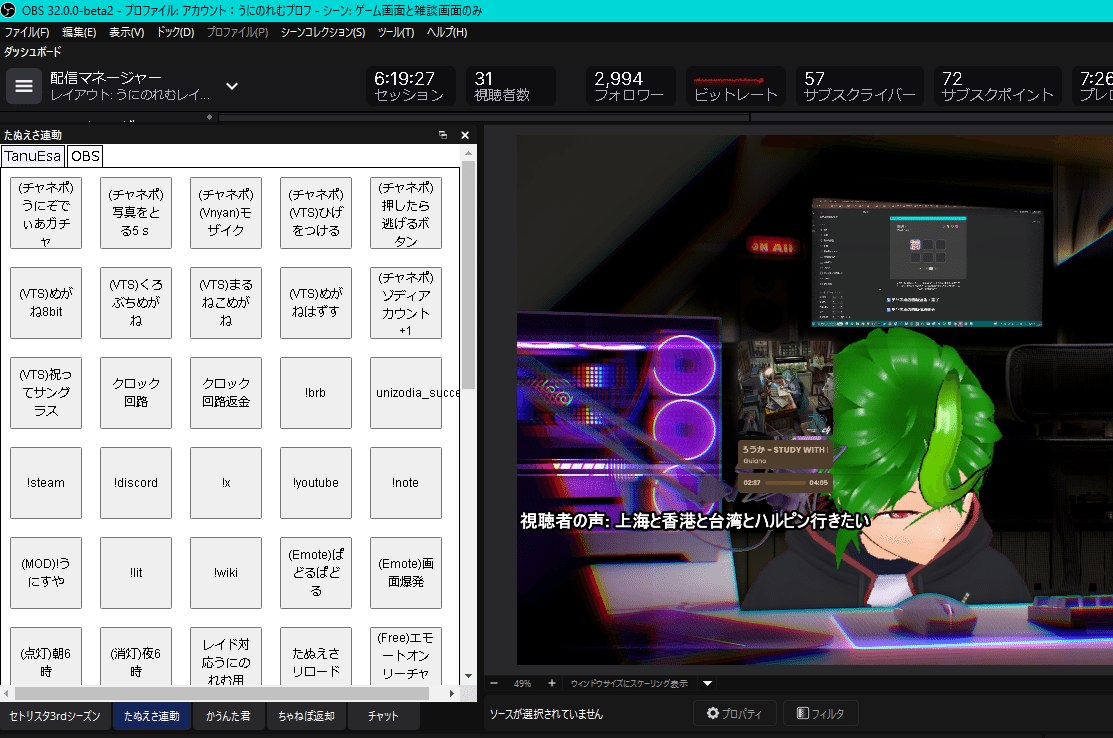Expand the 配信マネージャー layout dropdown
The height and width of the screenshot is (738, 1113).
click(x=231, y=86)
